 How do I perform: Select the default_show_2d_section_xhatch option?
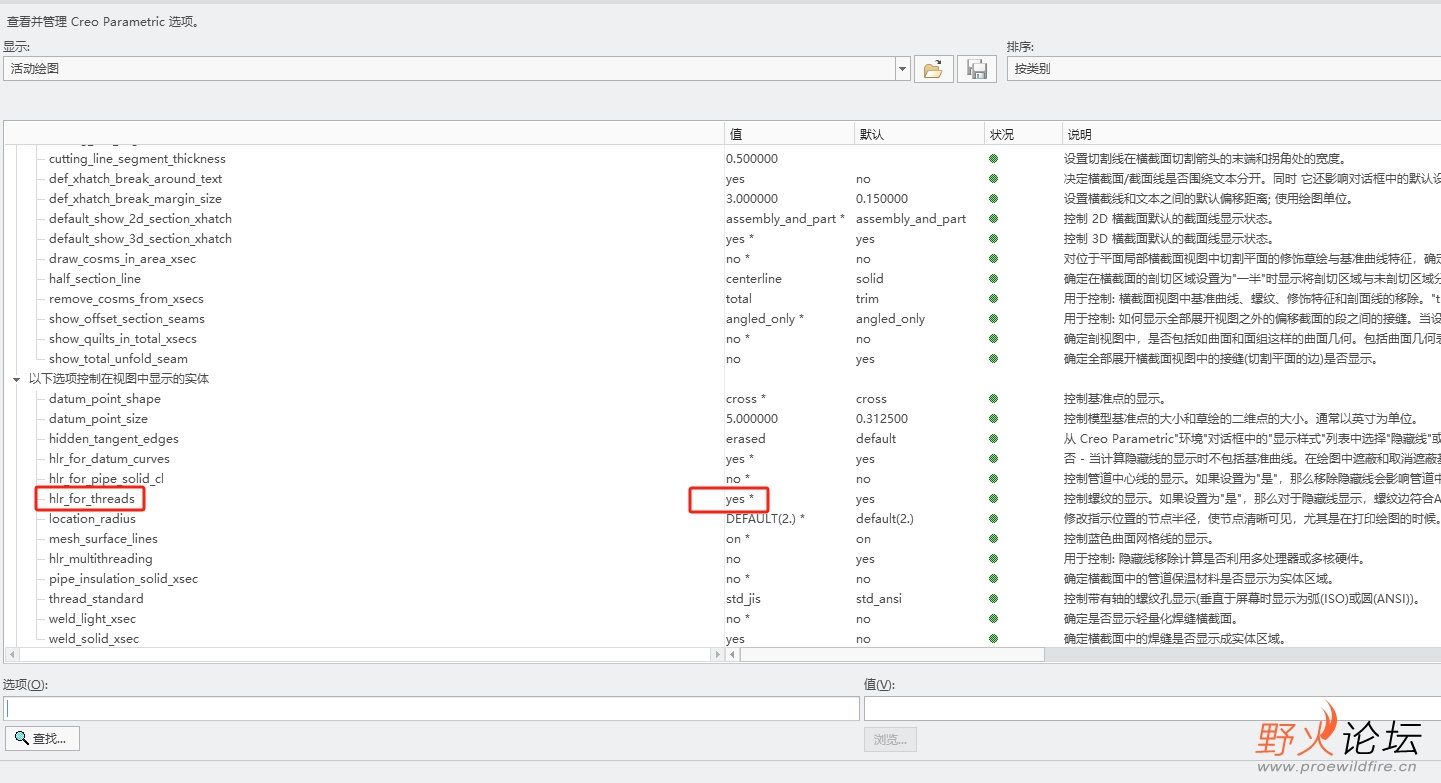coord(140,219)
